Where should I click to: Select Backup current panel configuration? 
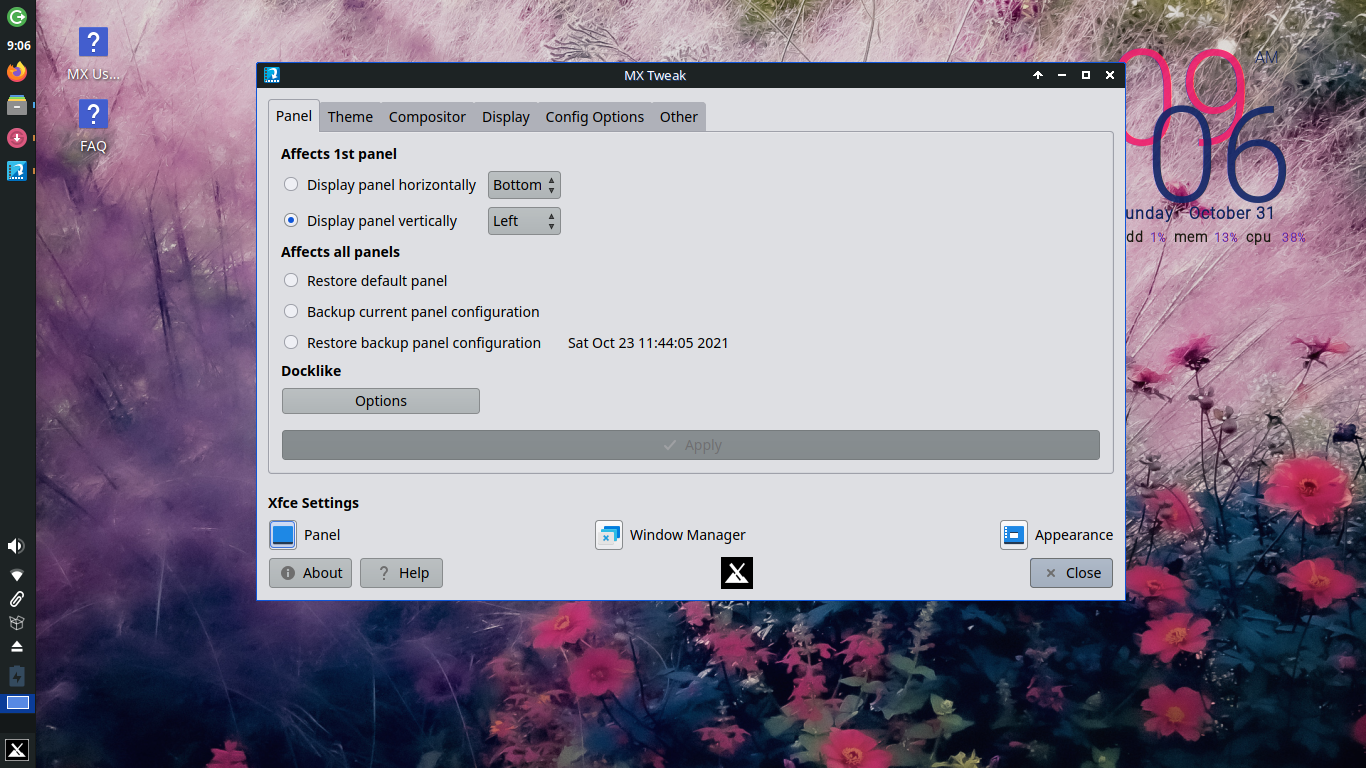(291, 311)
